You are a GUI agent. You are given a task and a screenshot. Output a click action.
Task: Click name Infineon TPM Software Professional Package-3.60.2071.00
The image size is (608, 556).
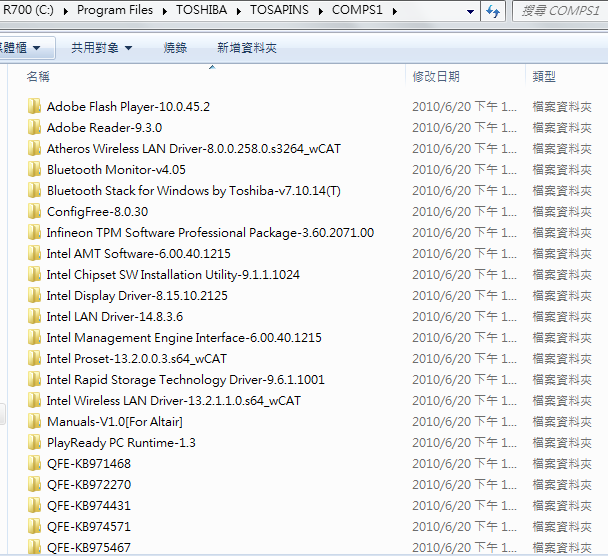point(210,233)
